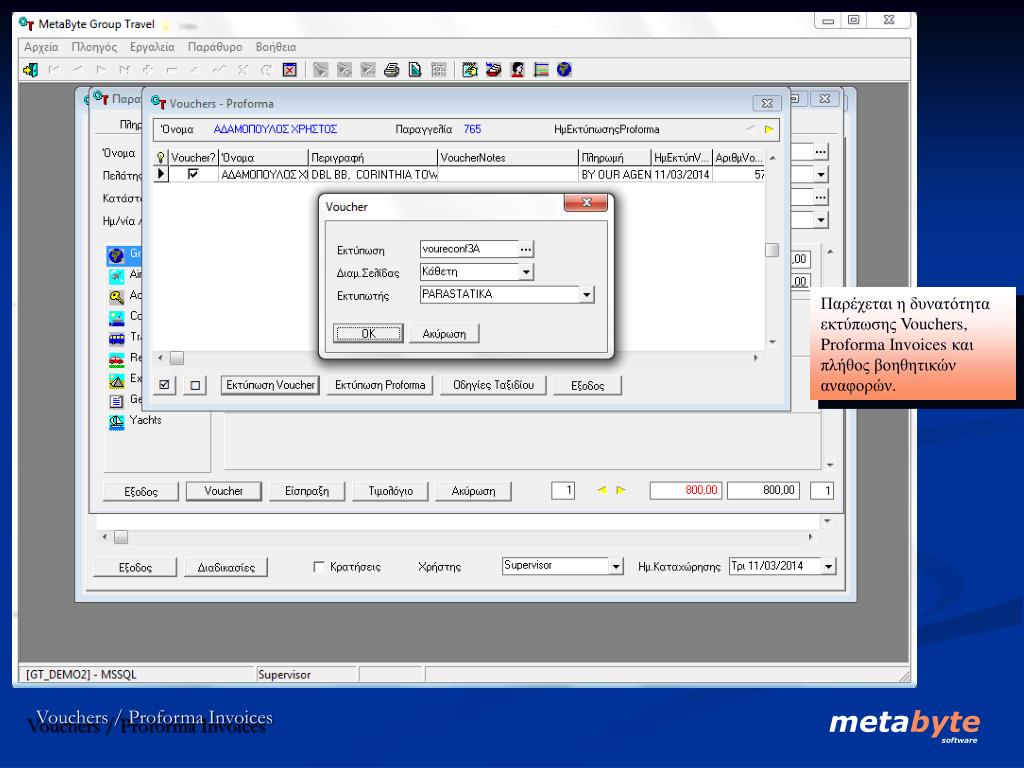Click the Εκτύπωση Proforma button
The image size is (1024, 768).
point(380,385)
